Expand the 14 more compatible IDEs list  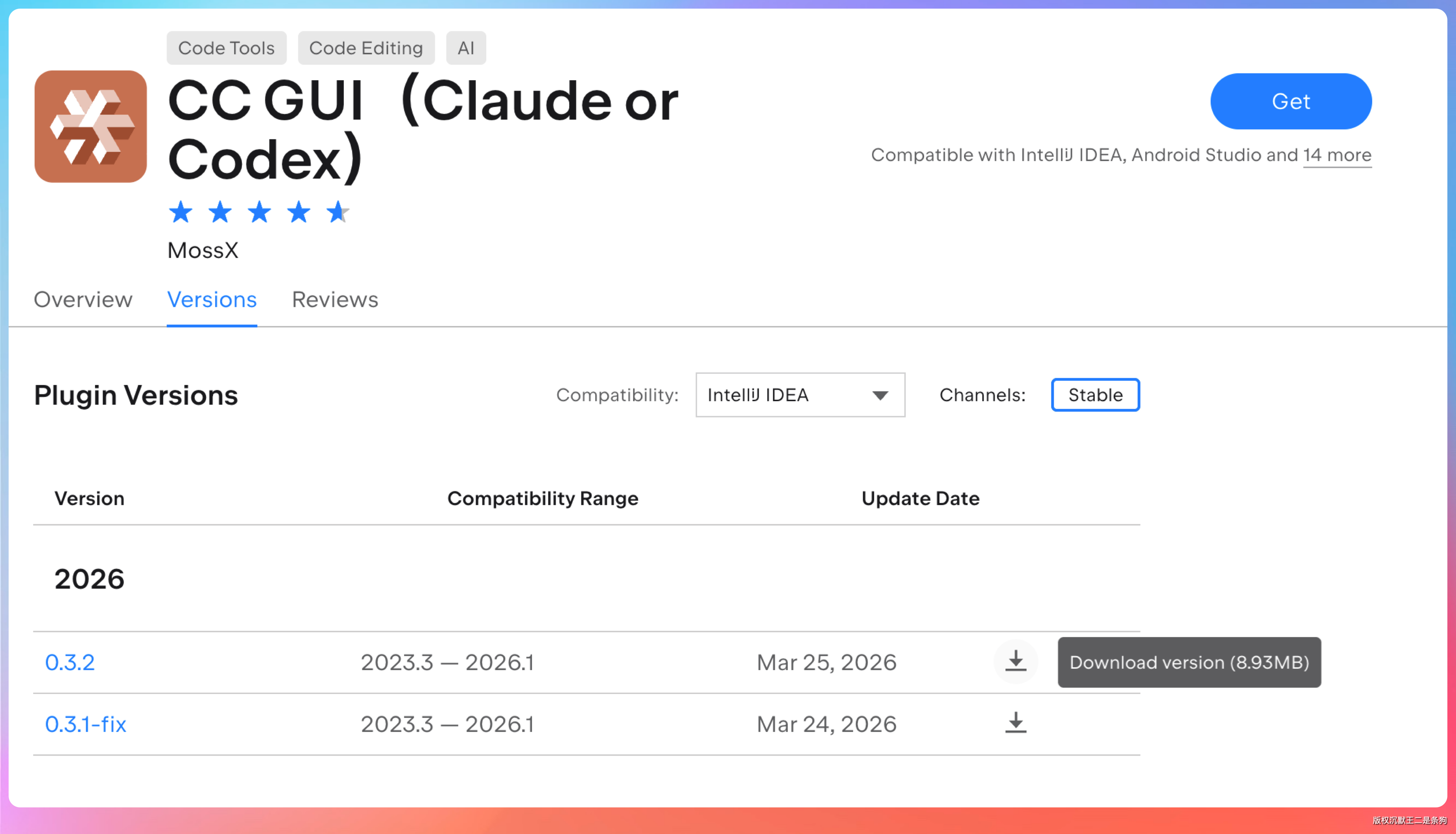[1337, 155]
